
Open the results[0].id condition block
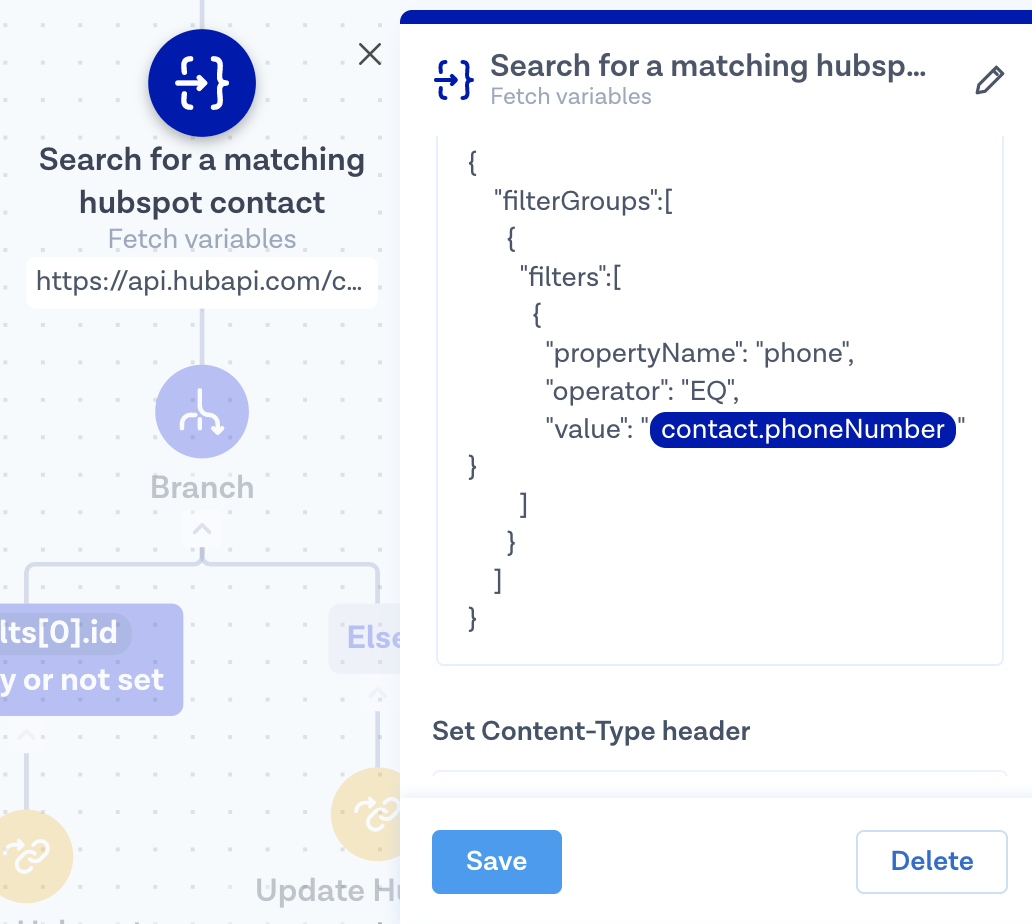(x=90, y=658)
